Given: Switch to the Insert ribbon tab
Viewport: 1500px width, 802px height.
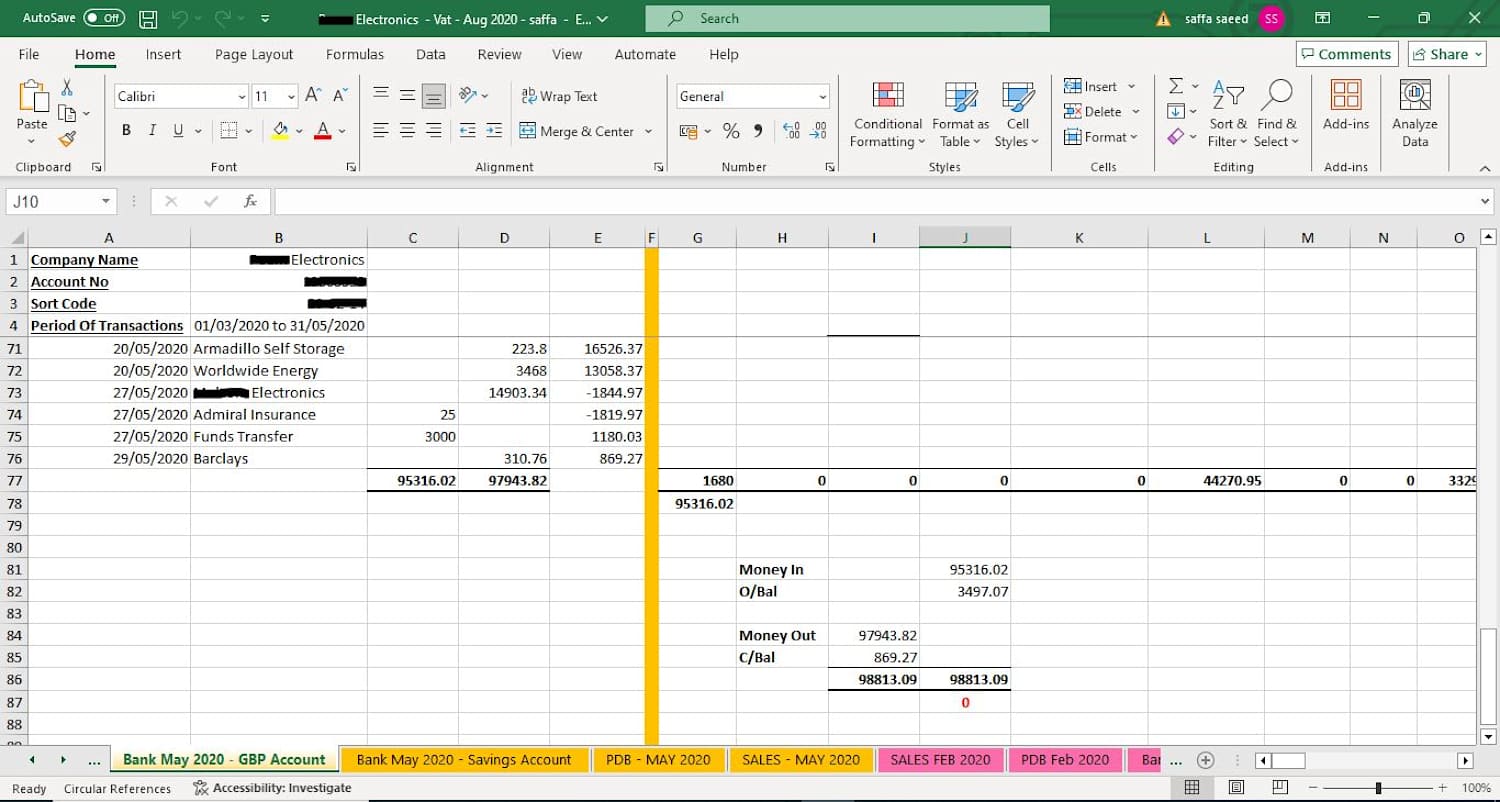Looking at the screenshot, I should tap(163, 54).
